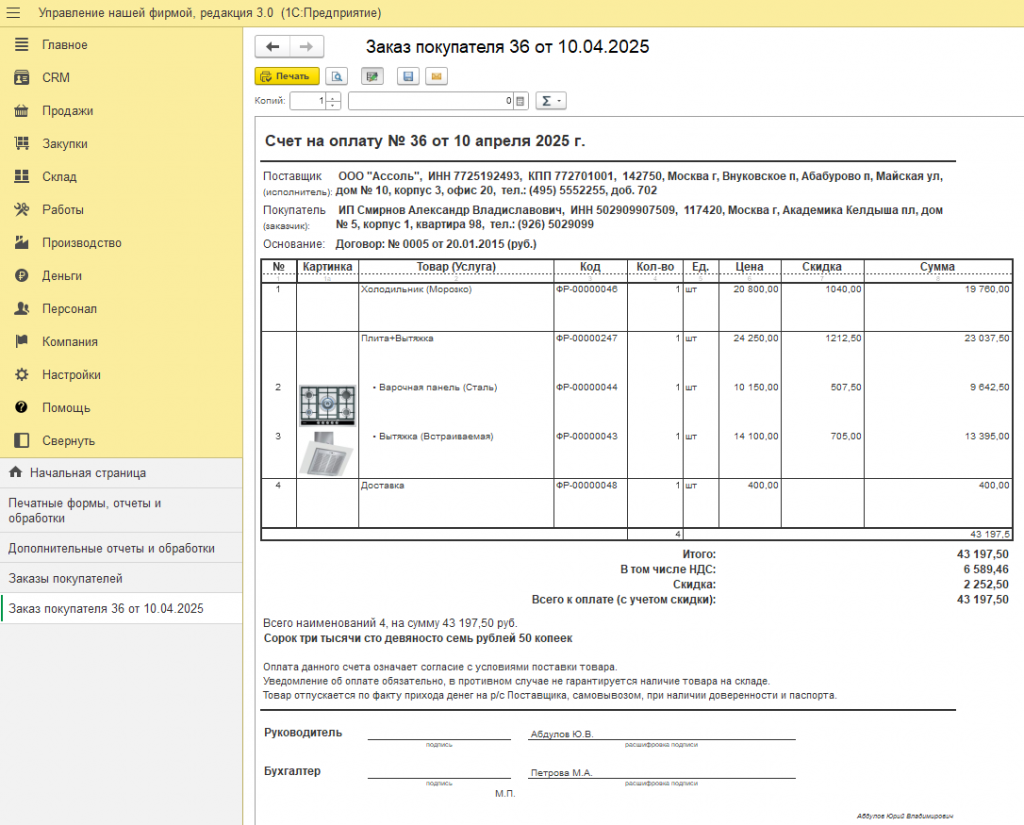Image resolution: width=1024 pixels, height=825 pixels.
Task: Select Заказ покупателя 36 от 10.04.2025 tab
Action: pos(121,608)
